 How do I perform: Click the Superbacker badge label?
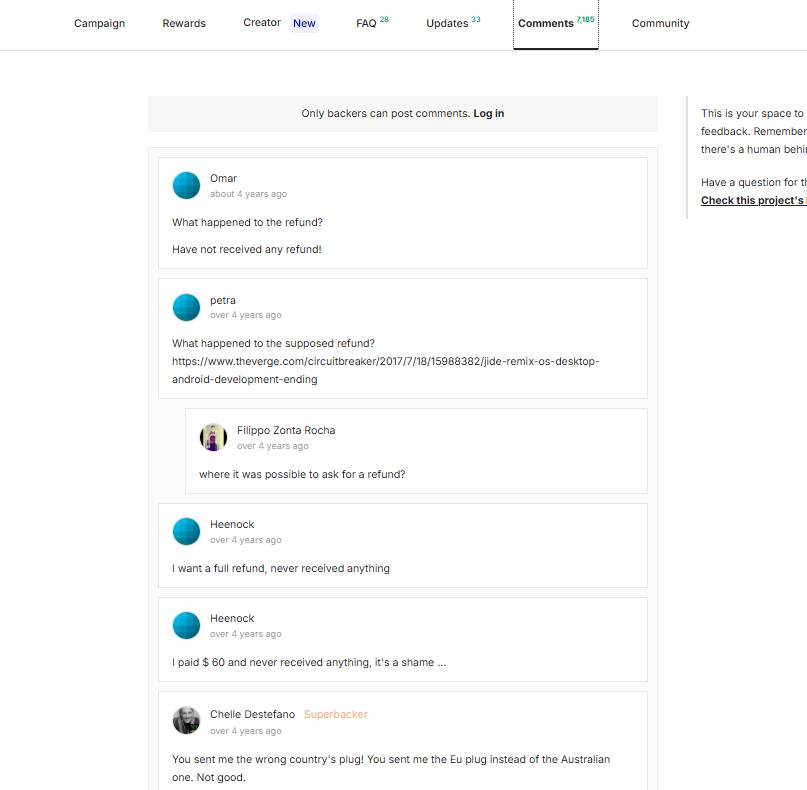tap(336, 714)
